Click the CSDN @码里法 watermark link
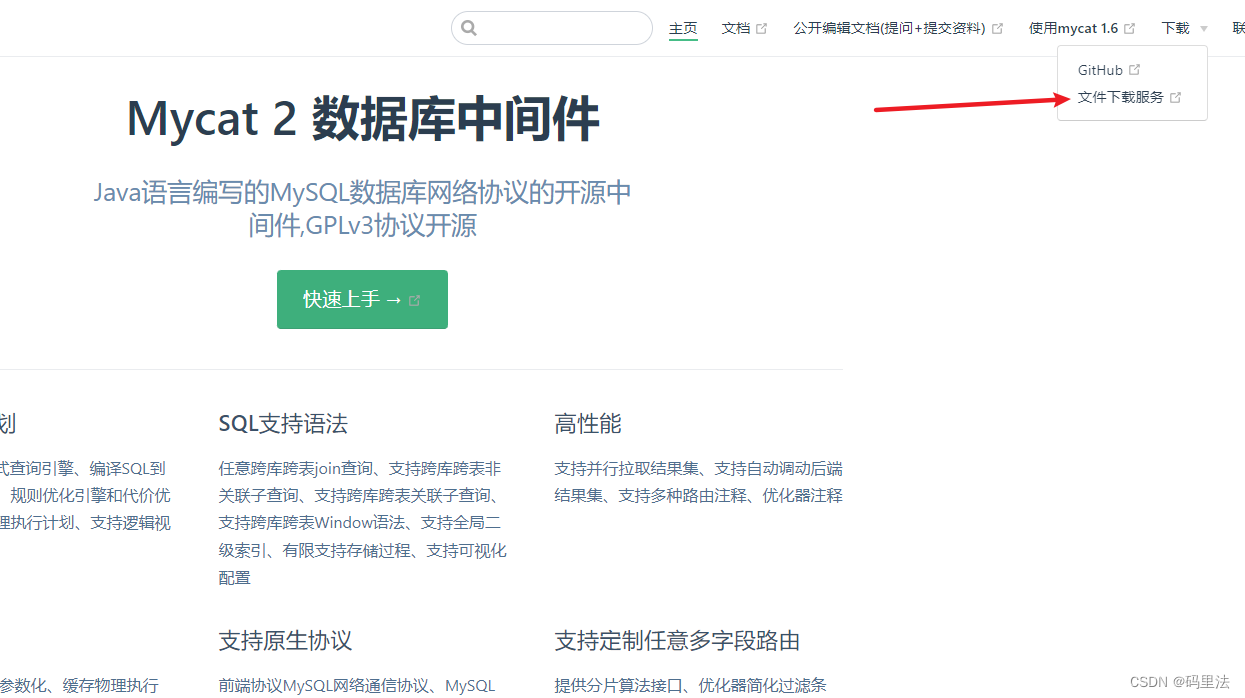The width and height of the screenshot is (1245, 698). [1182, 682]
